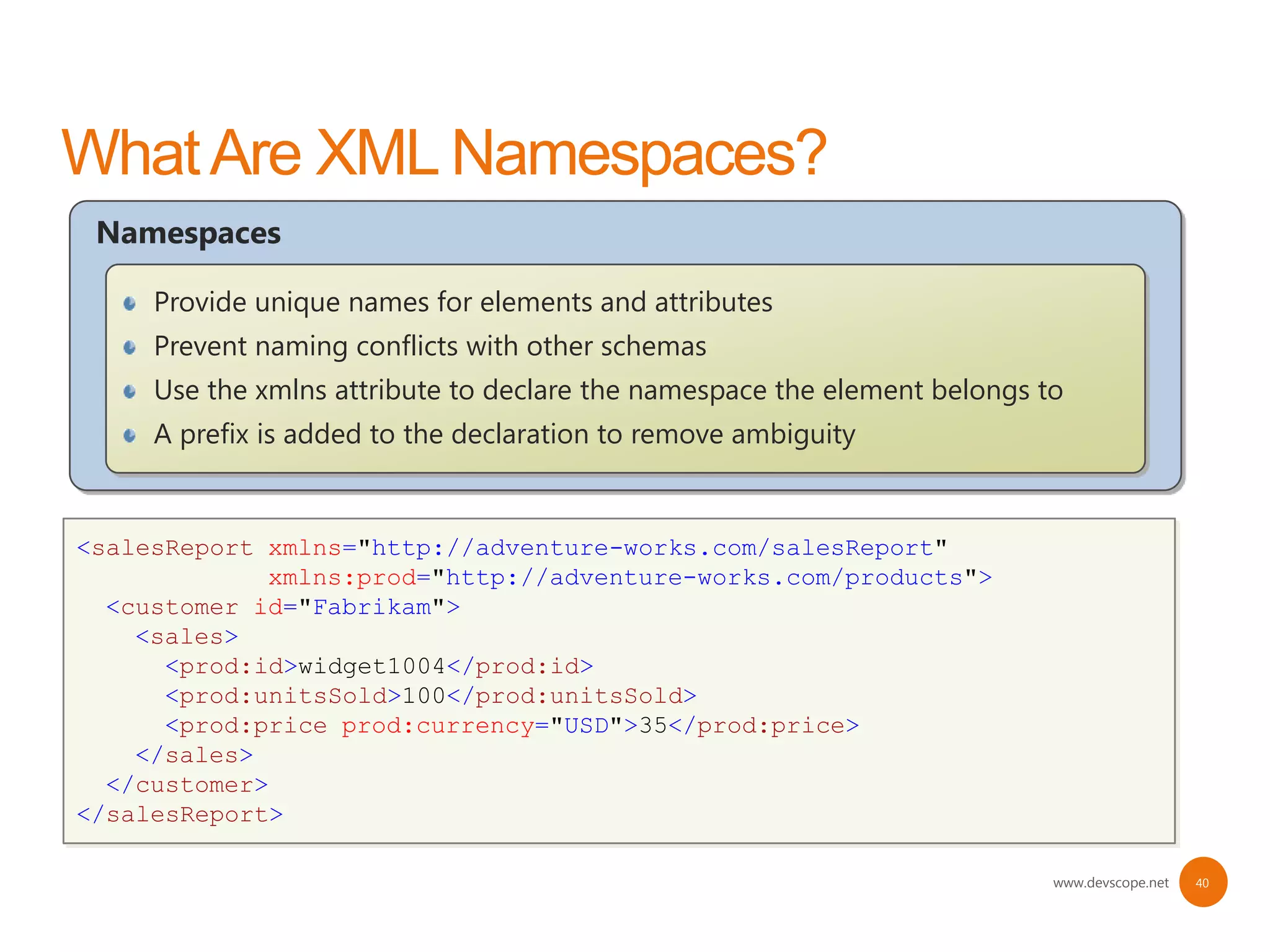Click the slide title 'What Are XML Namespaces?'
1270x952 pixels.
click(444, 153)
